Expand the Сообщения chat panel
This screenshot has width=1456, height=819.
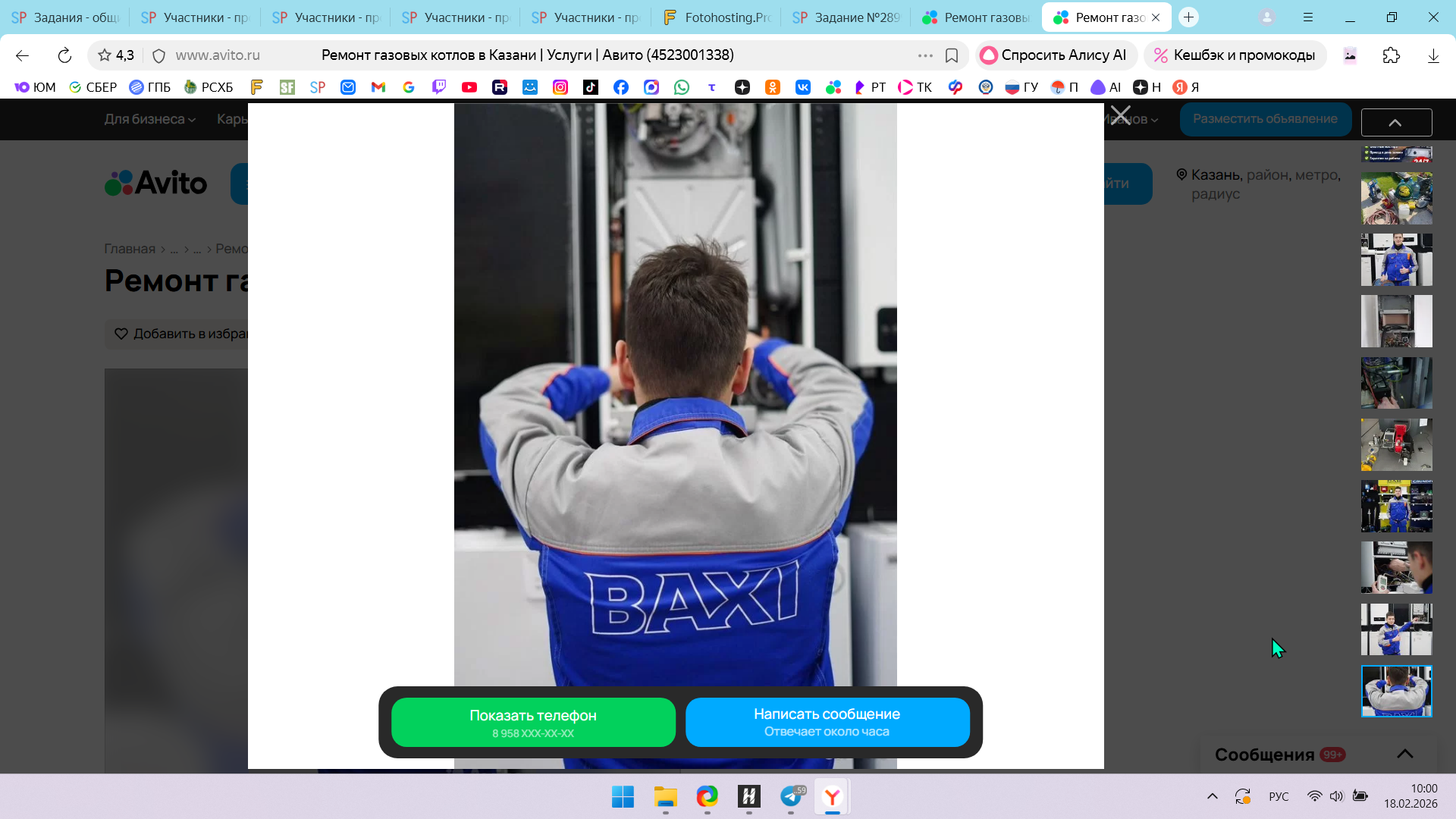(x=1404, y=754)
